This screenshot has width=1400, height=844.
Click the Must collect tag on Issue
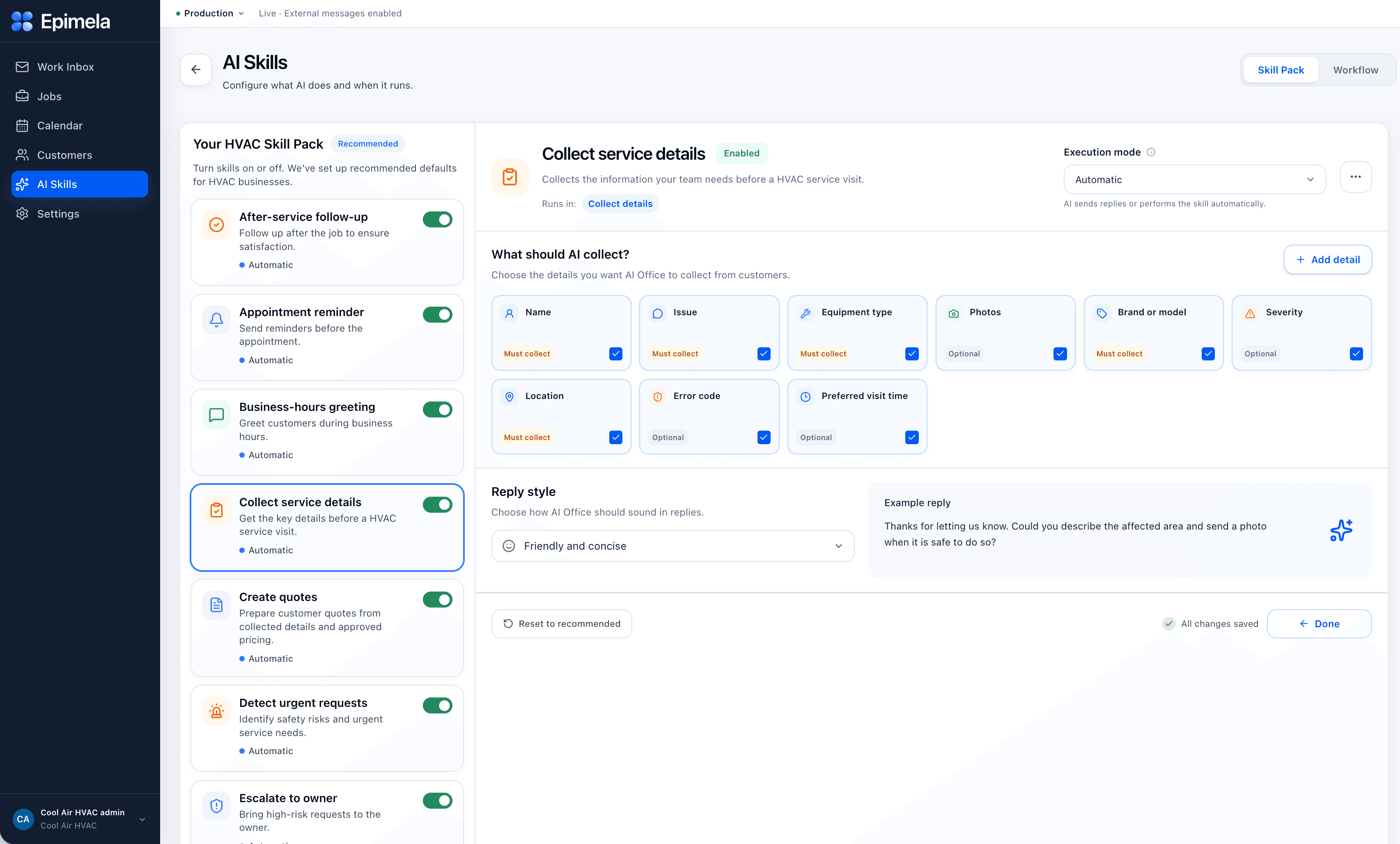675,353
